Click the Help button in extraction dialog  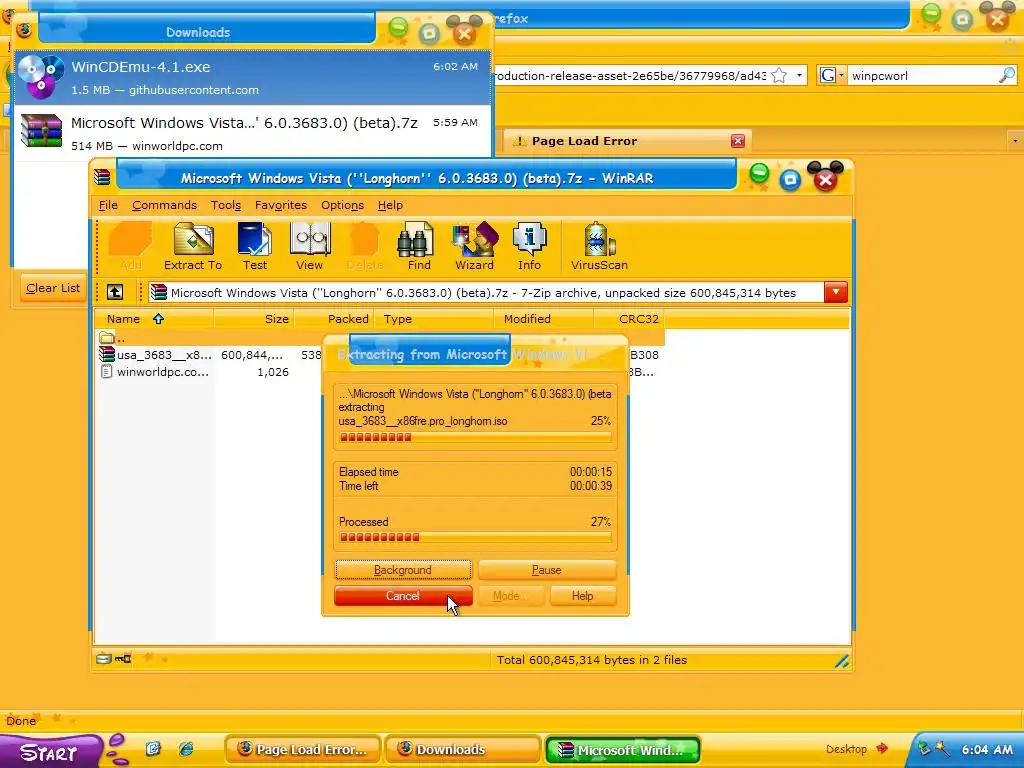pyautogui.click(x=583, y=596)
